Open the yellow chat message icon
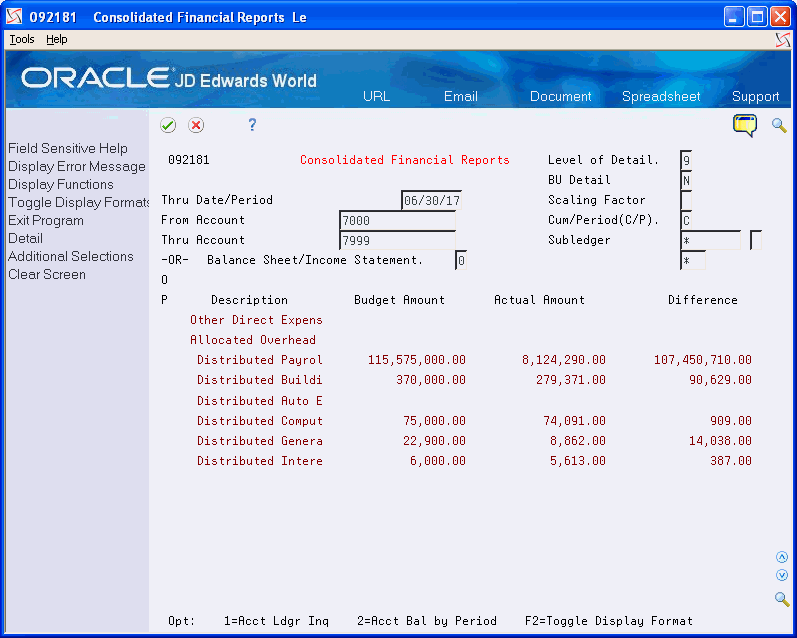The image size is (797, 638). pos(745,125)
